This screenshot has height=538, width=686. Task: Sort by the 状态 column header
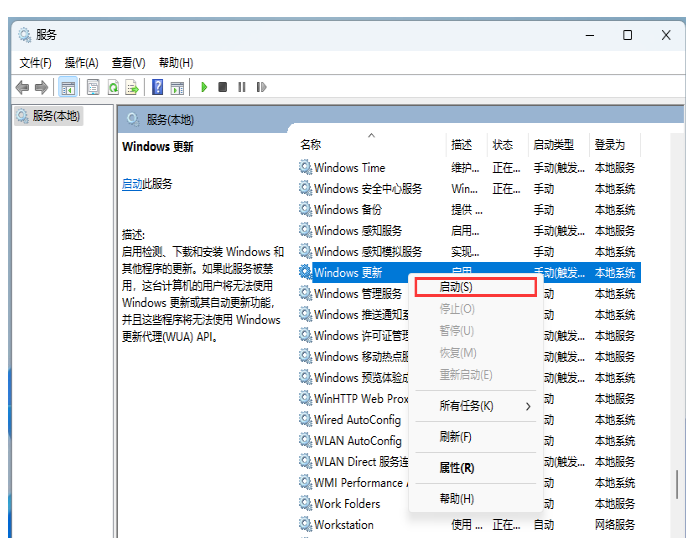point(508,144)
